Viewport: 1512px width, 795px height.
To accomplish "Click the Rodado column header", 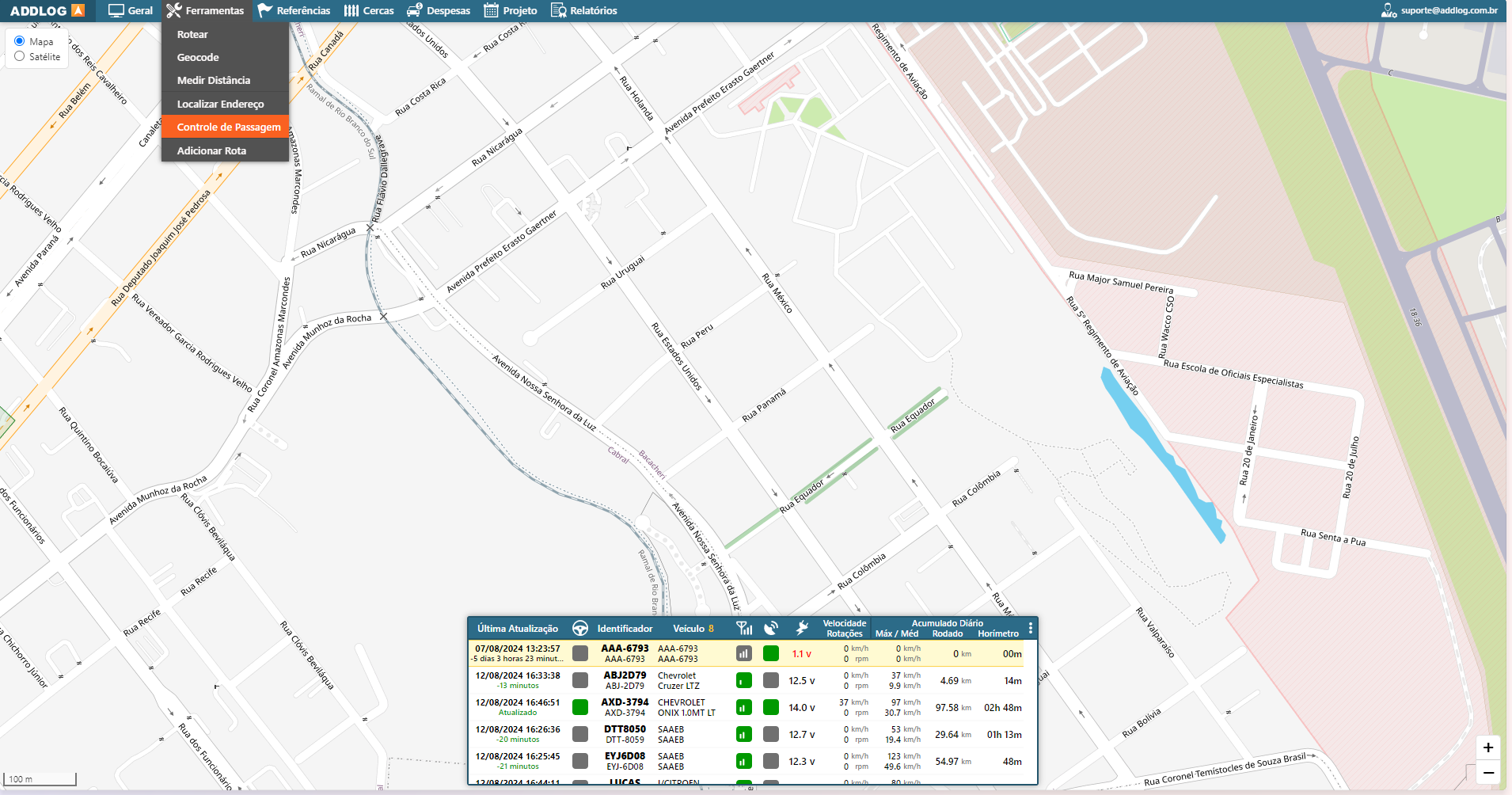I will coord(947,633).
